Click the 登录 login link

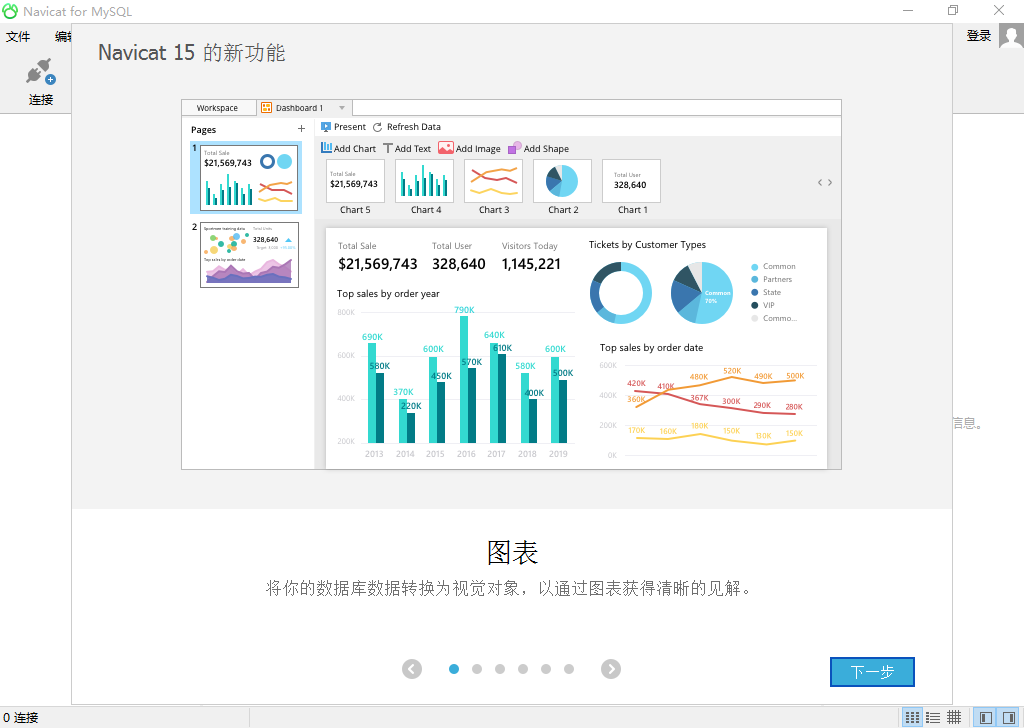[x=978, y=37]
